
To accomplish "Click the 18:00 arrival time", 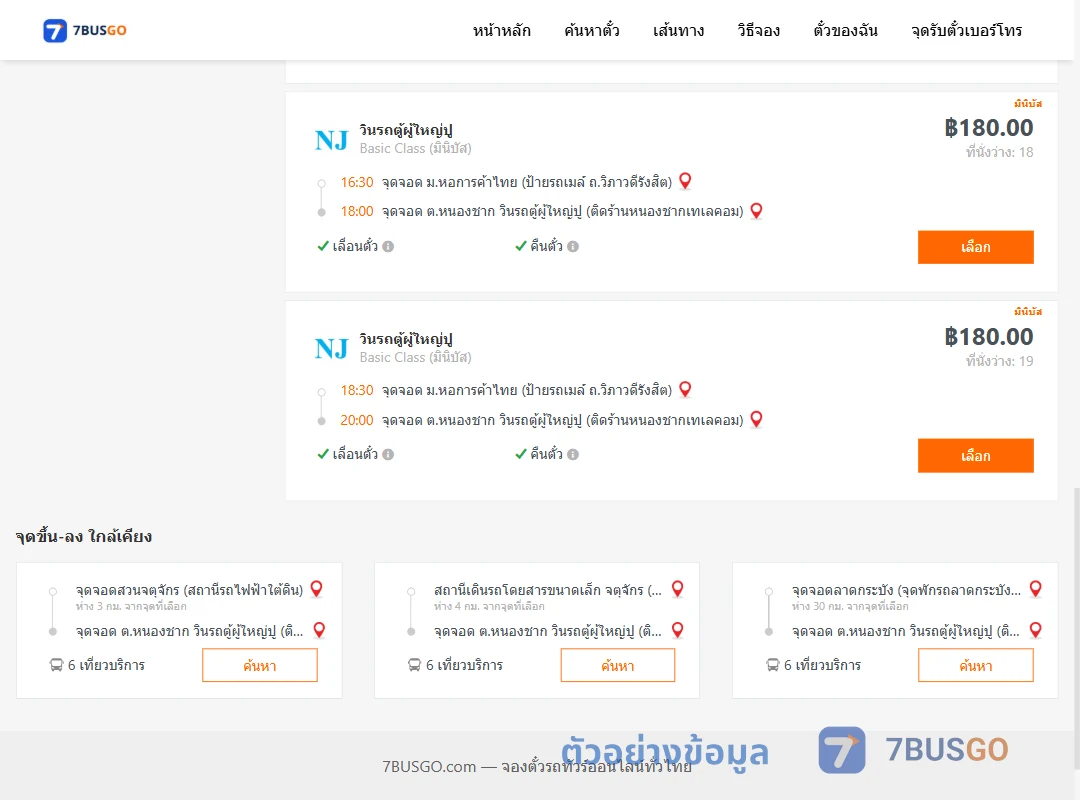I will (x=357, y=212).
